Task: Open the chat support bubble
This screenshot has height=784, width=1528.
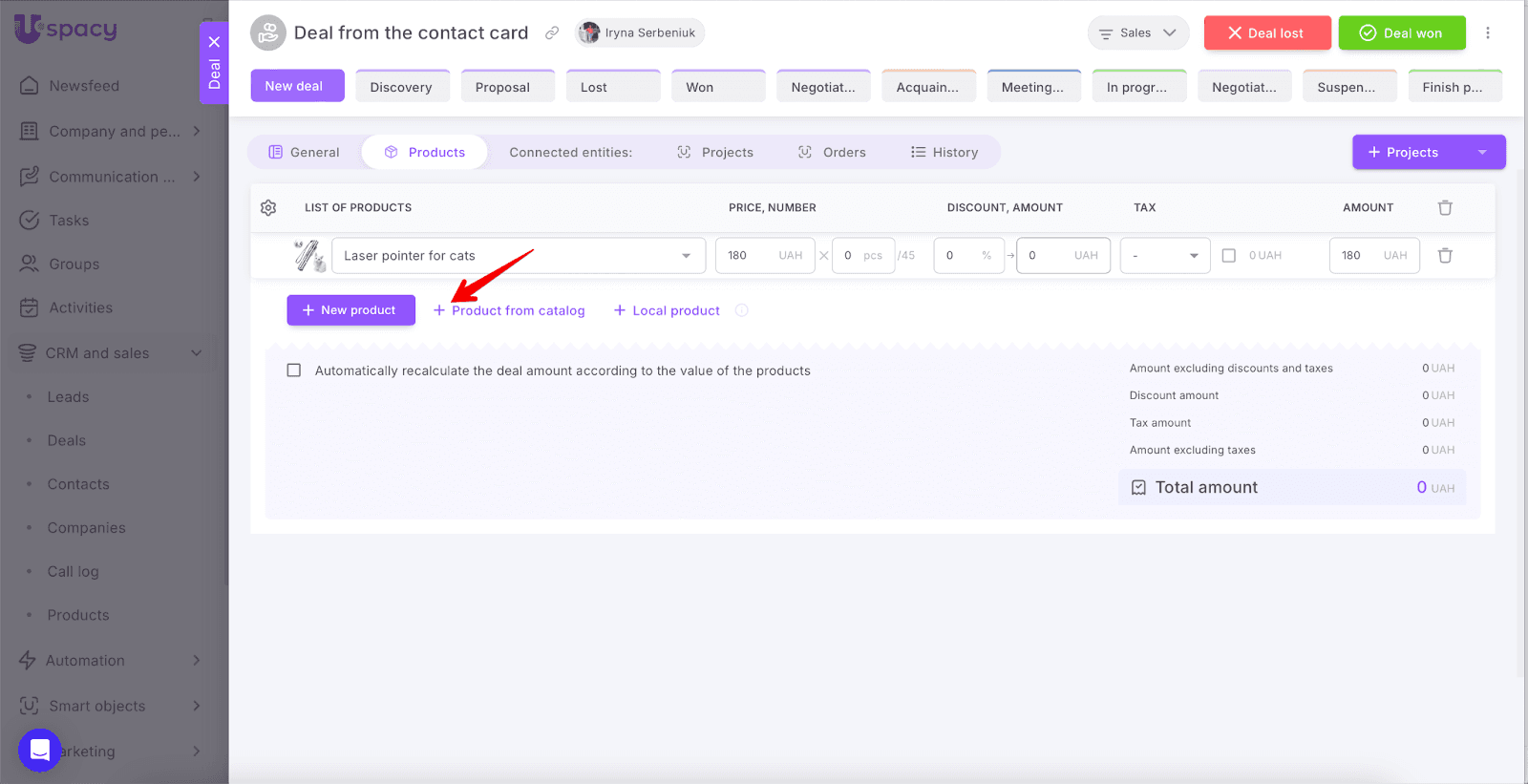Action: (x=39, y=750)
